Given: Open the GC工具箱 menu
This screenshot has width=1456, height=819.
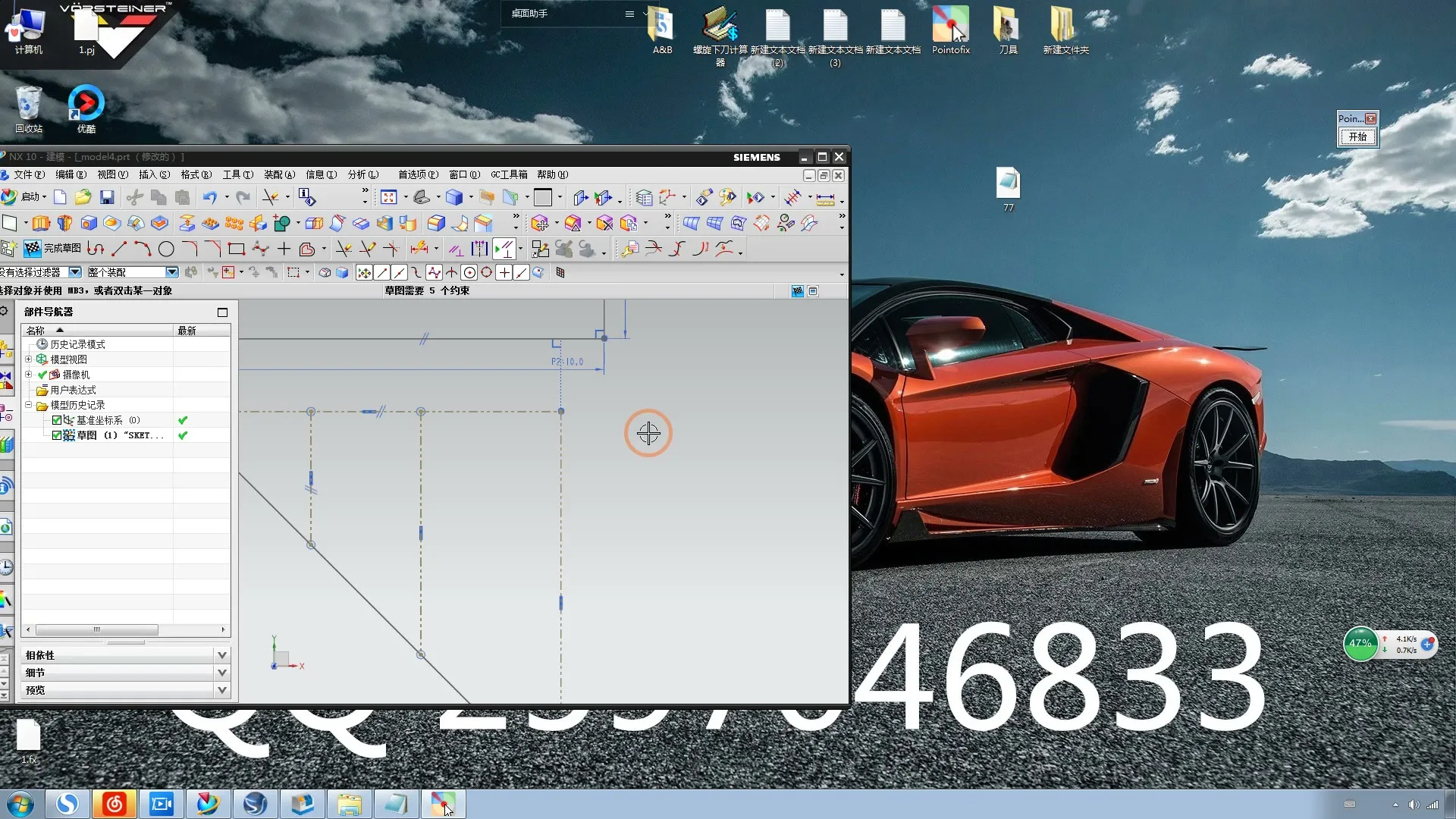Looking at the screenshot, I should [x=508, y=174].
